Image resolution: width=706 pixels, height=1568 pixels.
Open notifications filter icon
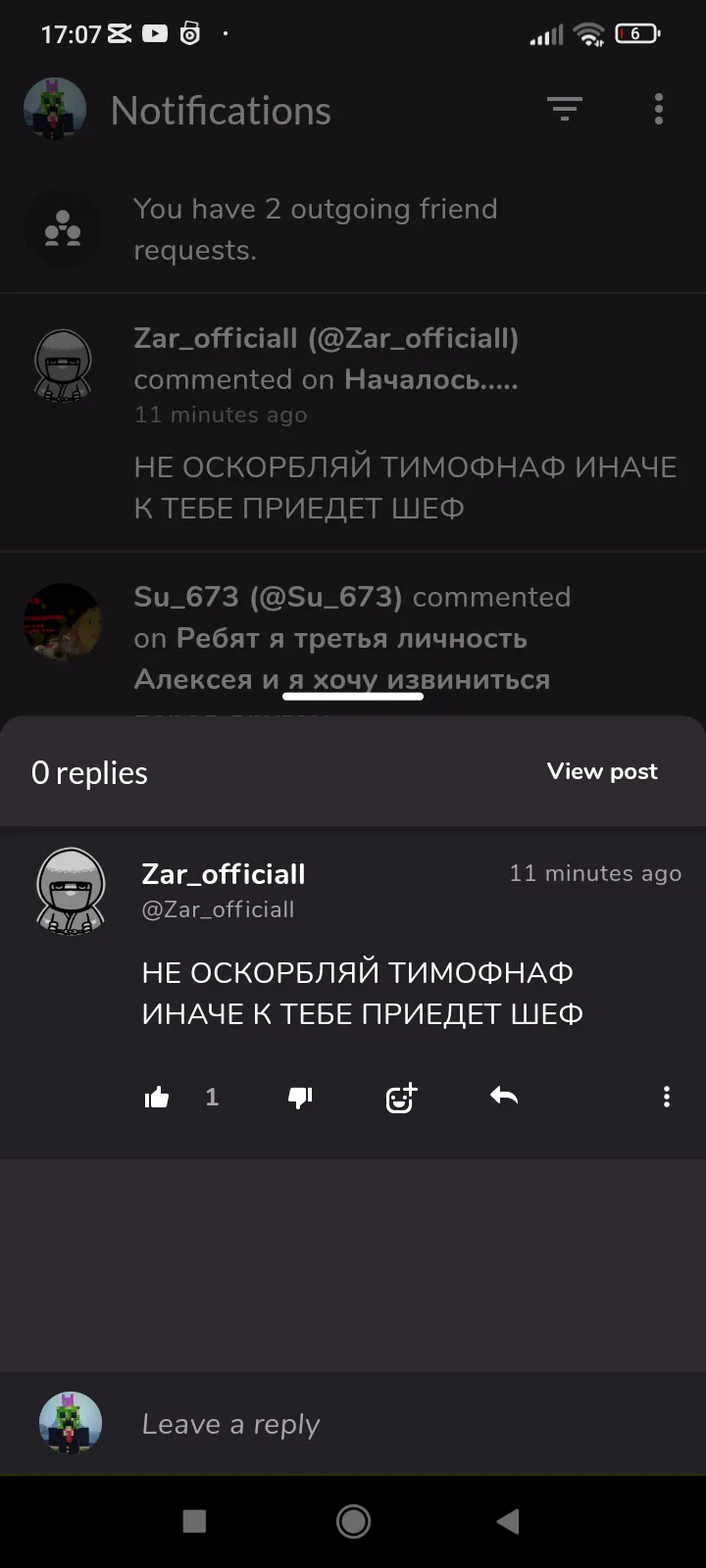565,109
